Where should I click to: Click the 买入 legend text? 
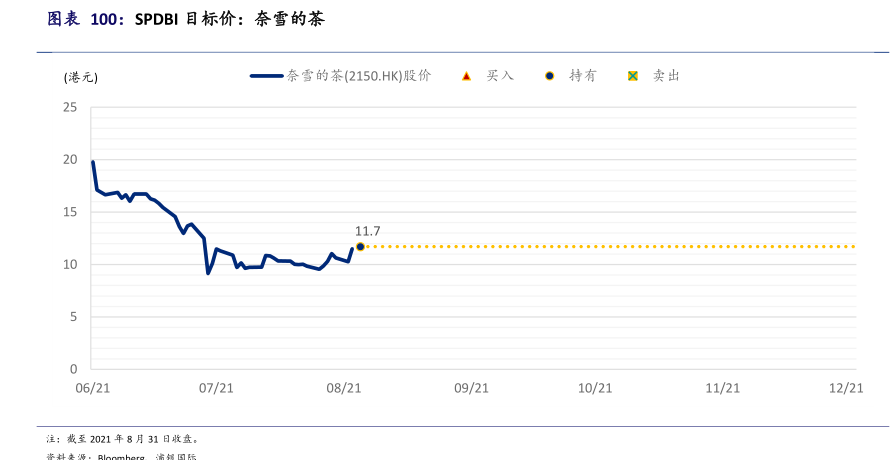[500, 76]
